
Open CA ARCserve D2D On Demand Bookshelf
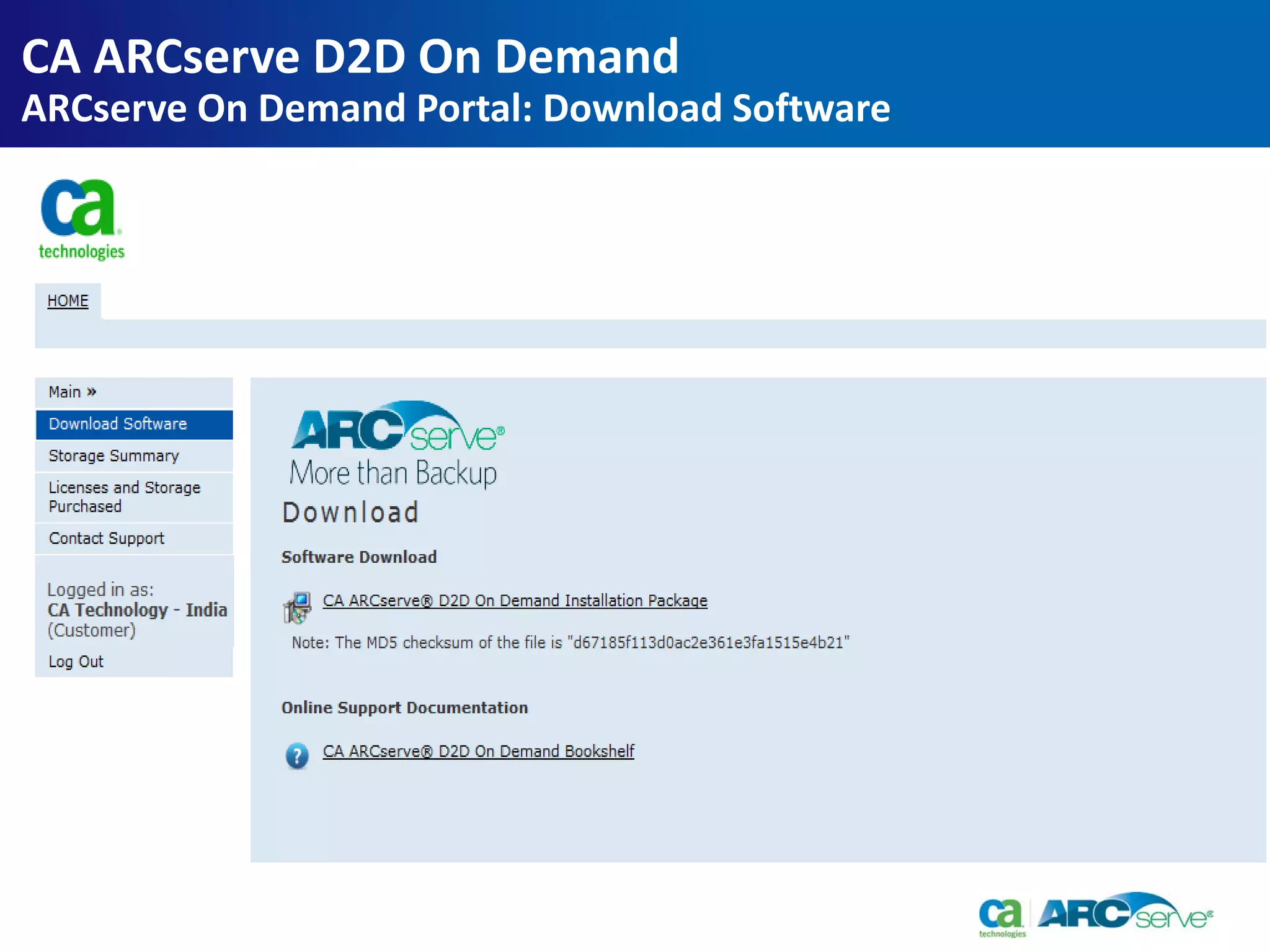pos(478,751)
